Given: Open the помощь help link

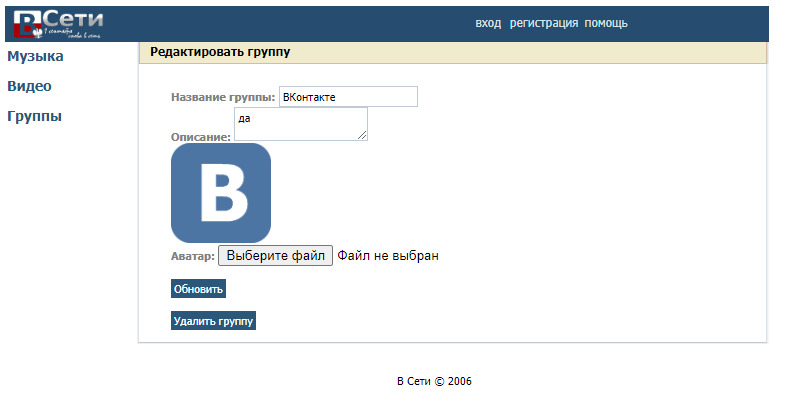Looking at the screenshot, I should click(606, 23).
